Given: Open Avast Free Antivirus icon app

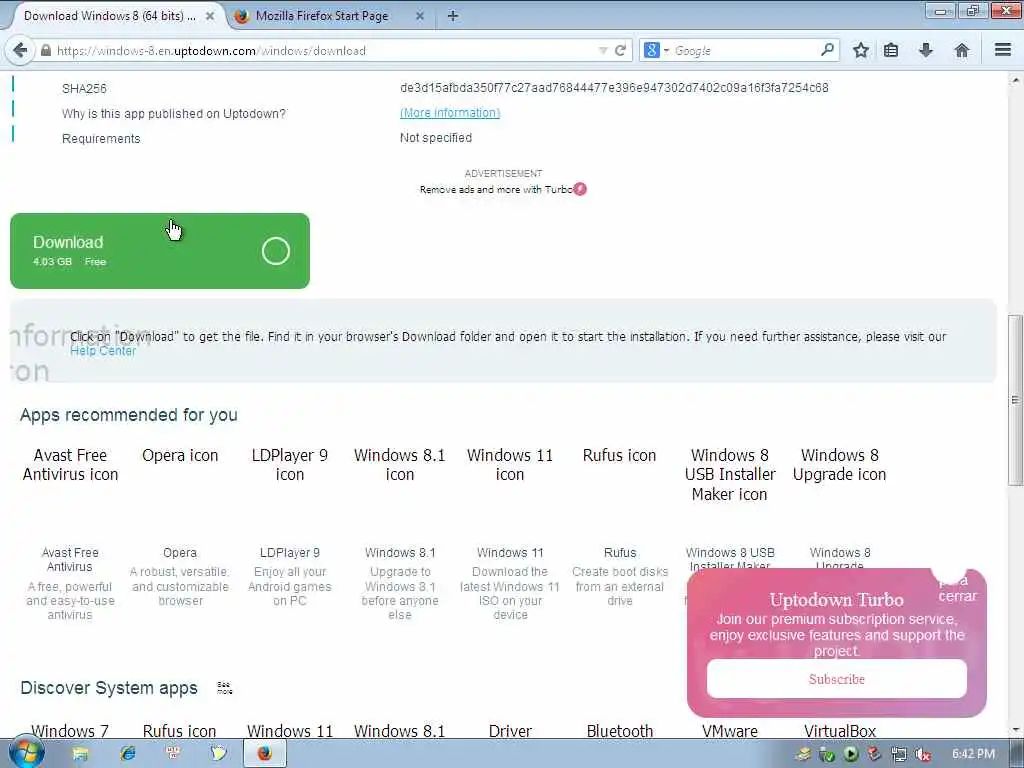Looking at the screenshot, I should pos(71,464).
